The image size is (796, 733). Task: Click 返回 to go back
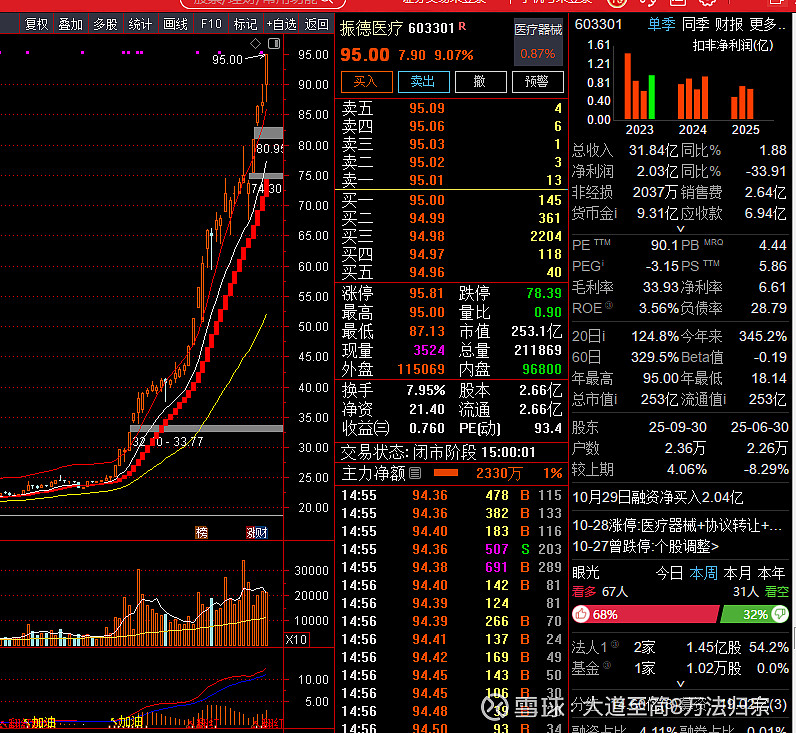pos(316,24)
